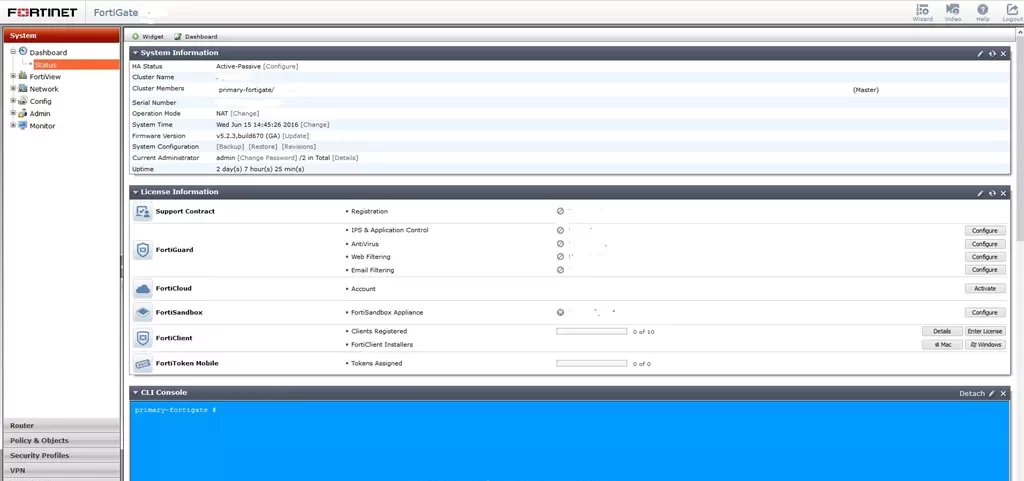Download the Windows FortiClient installer
This screenshot has height=481, width=1024.
[985, 345]
